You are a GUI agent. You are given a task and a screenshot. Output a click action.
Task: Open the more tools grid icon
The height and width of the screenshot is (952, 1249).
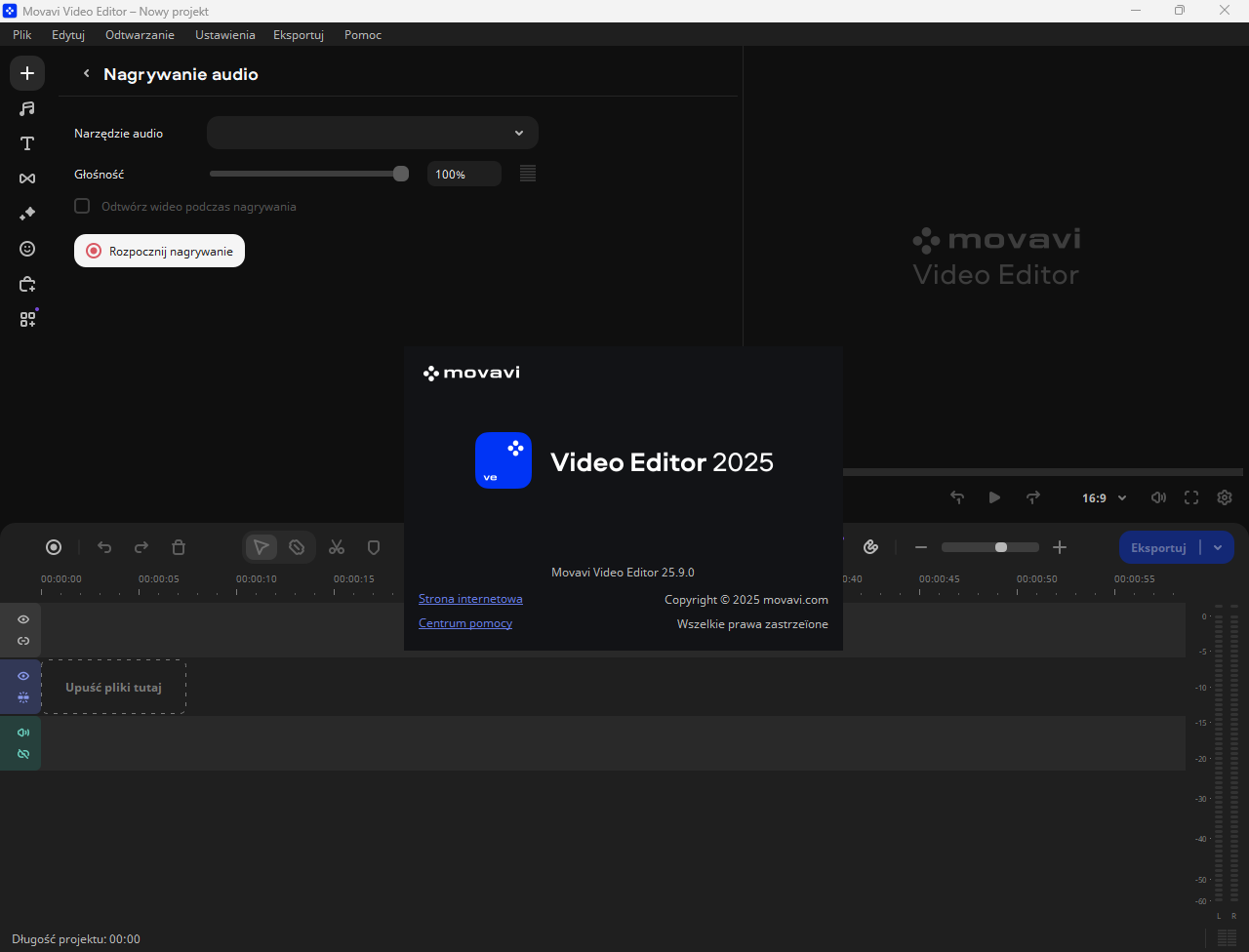pyautogui.click(x=27, y=319)
